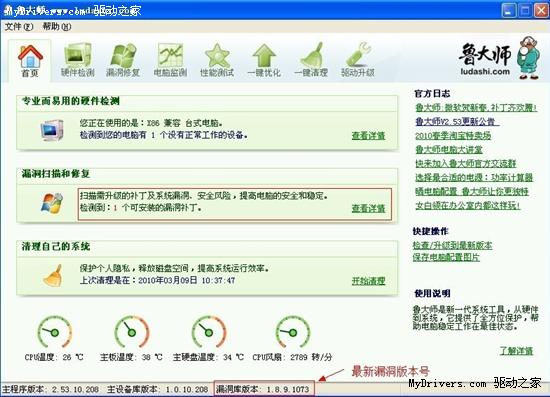Open 驱动升级 driver upgrade
The image size is (550, 397).
point(358,60)
